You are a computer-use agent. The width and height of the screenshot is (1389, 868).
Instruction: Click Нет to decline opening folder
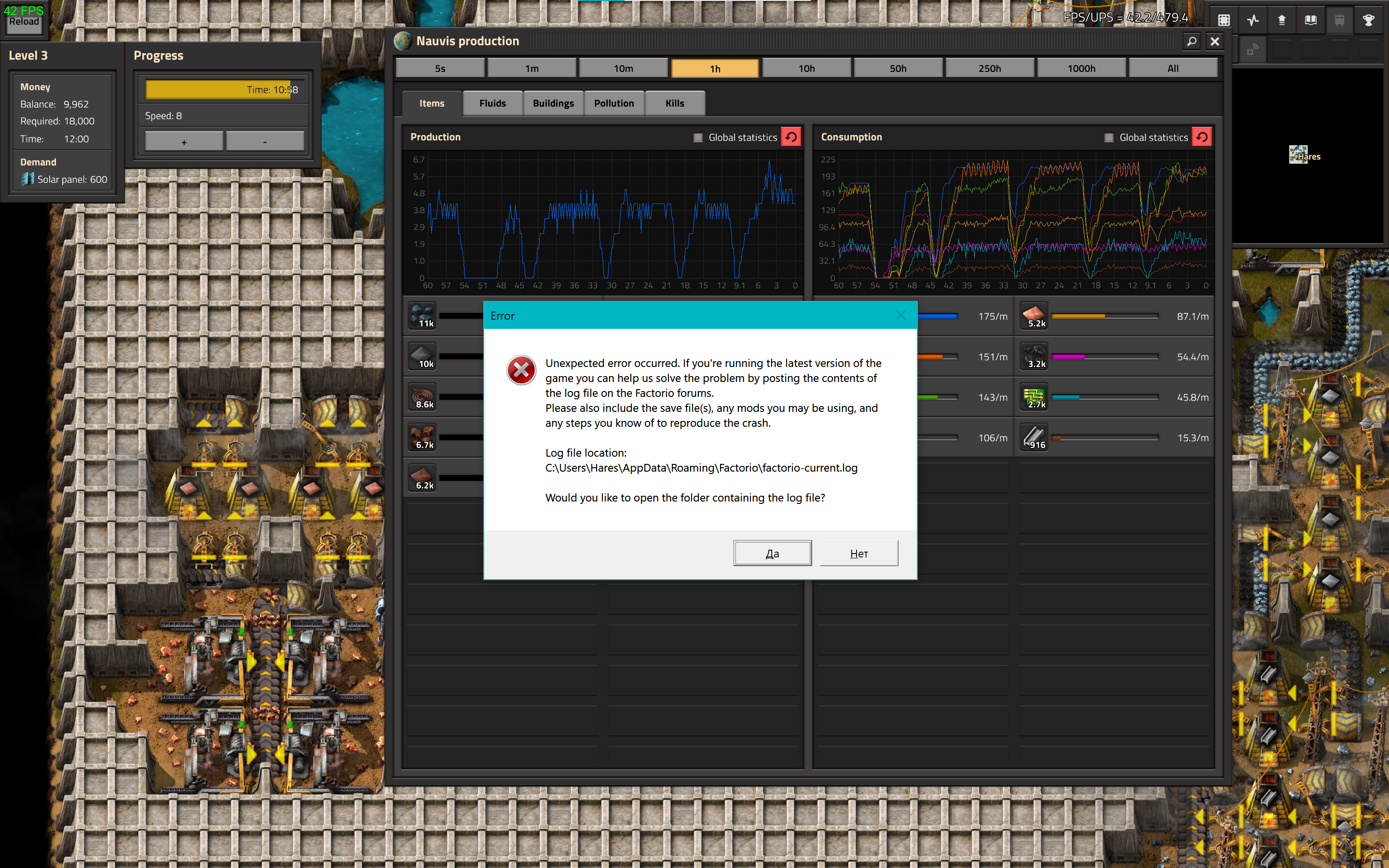pos(859,554)
